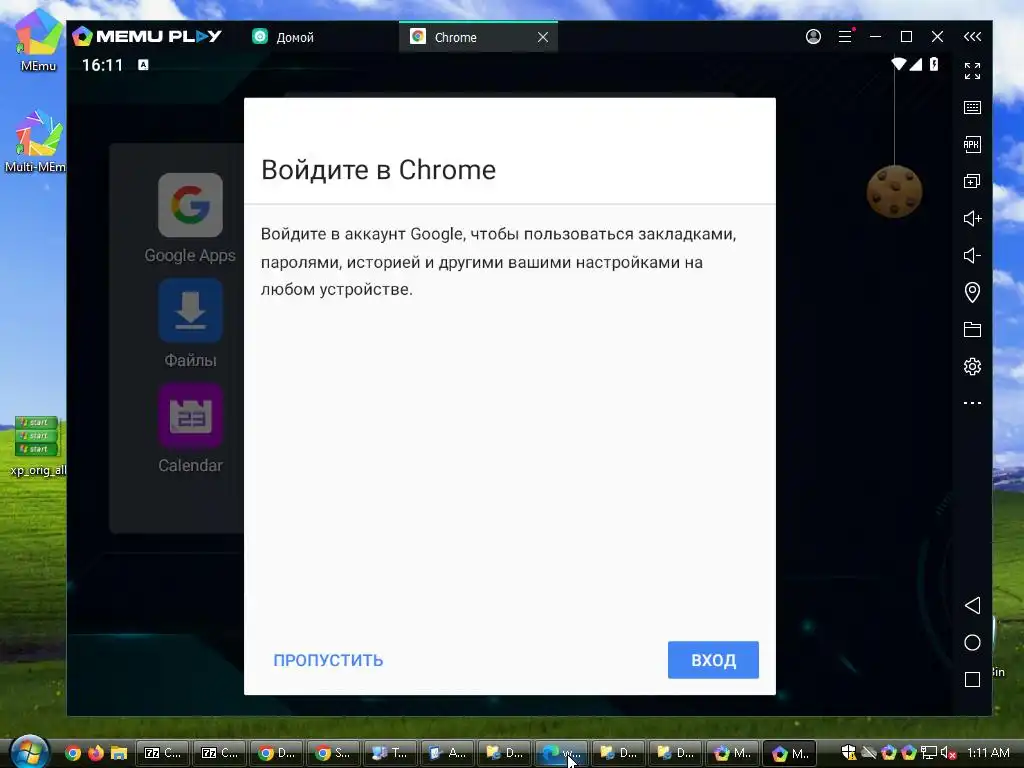Click the 1:11 AM taskbar clock

tap(988, 753)
